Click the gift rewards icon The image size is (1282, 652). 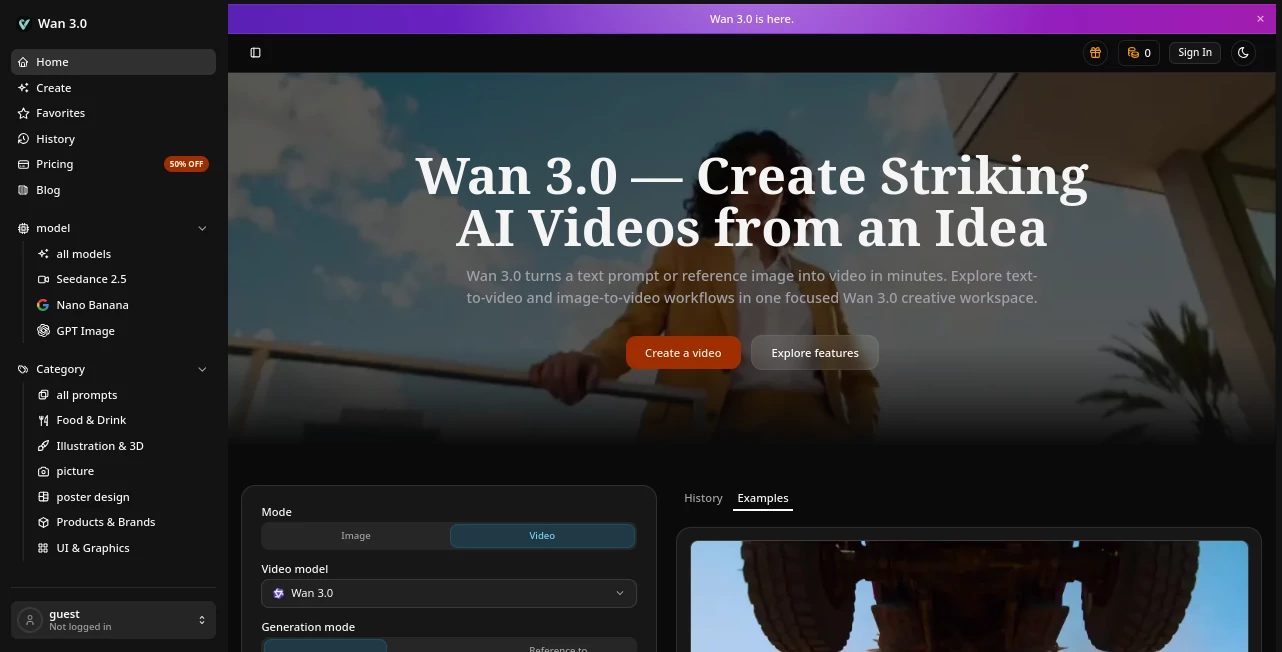coord(1095,53)
